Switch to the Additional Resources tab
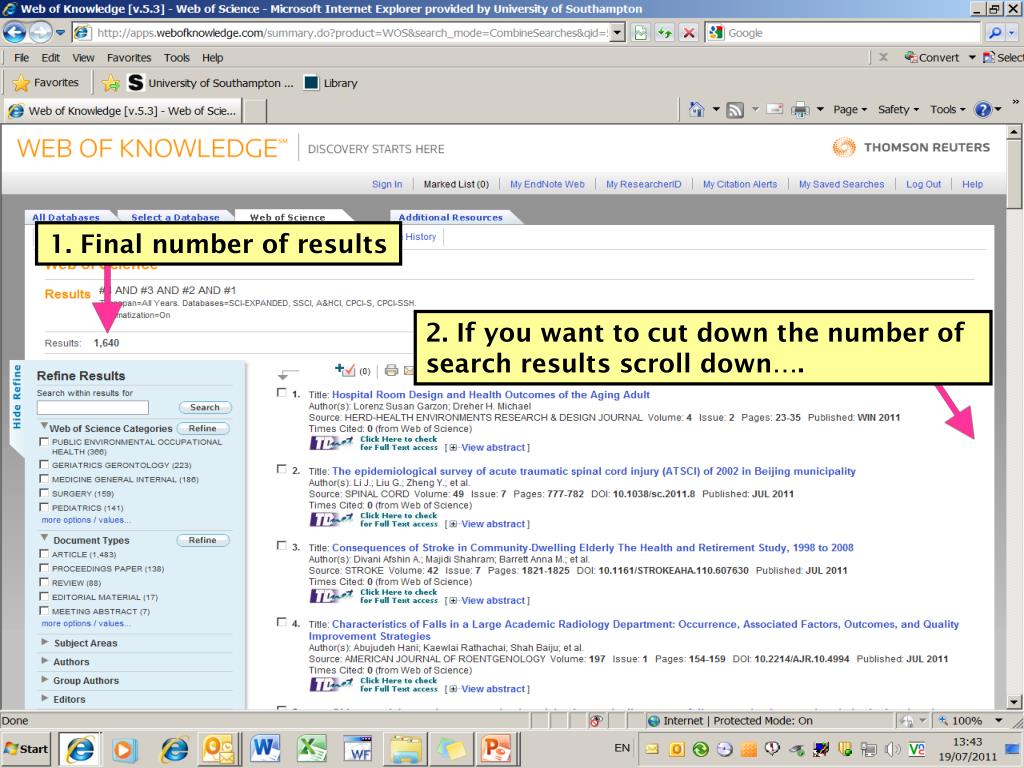The image size is (1024, 768). (451, 217)
